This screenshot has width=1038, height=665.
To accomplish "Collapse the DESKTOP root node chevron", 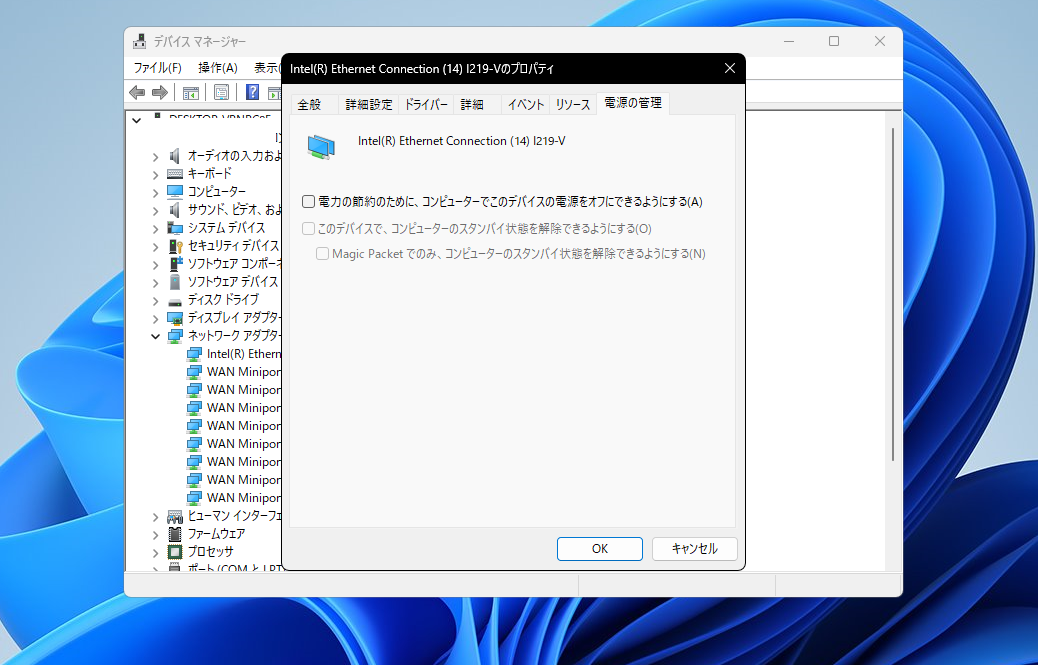I will tap(136, 120).
